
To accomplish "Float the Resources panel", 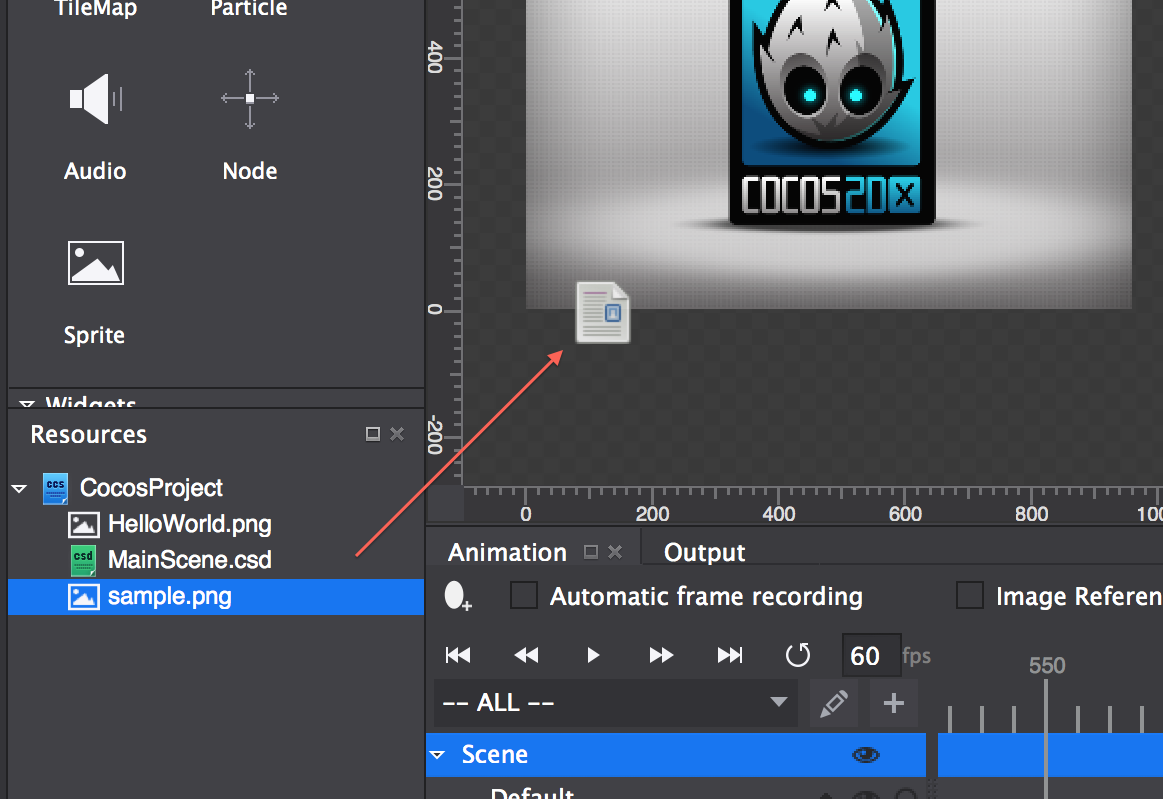I will pyautogui.click(x=373, y=434).
